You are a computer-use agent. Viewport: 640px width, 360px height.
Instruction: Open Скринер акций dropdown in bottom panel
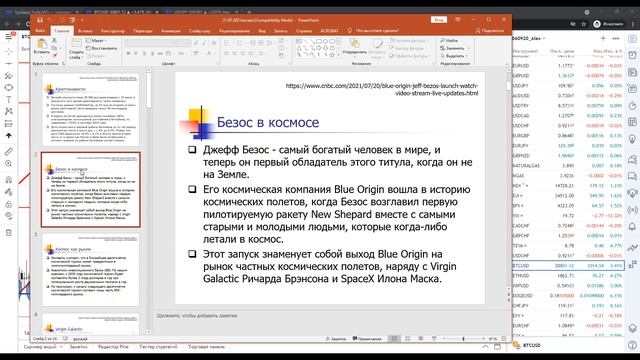(42, 347)
